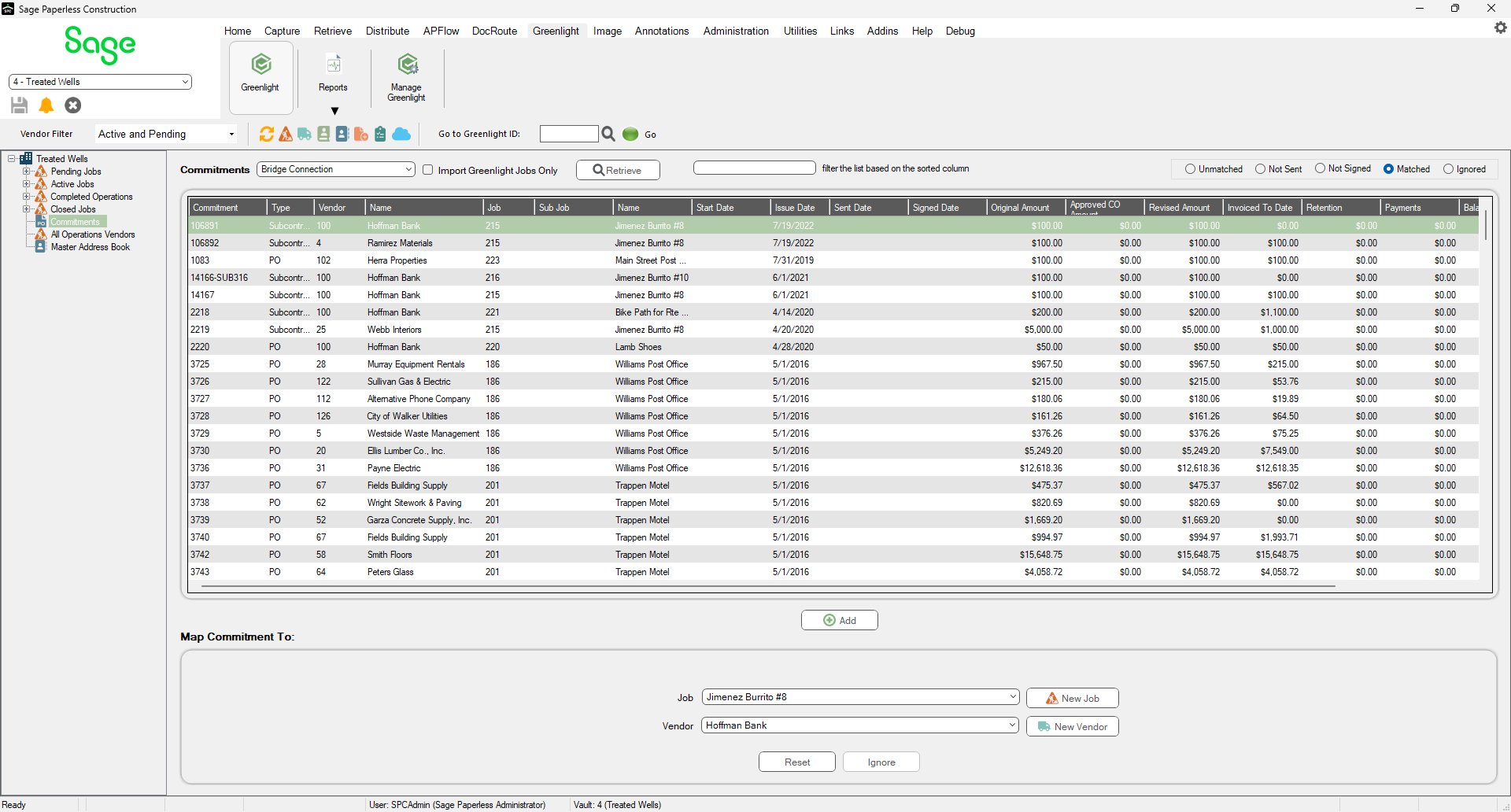Open the Utilities menu
The width and height of the screenshot is (1511, 812).
click(800, 31)
